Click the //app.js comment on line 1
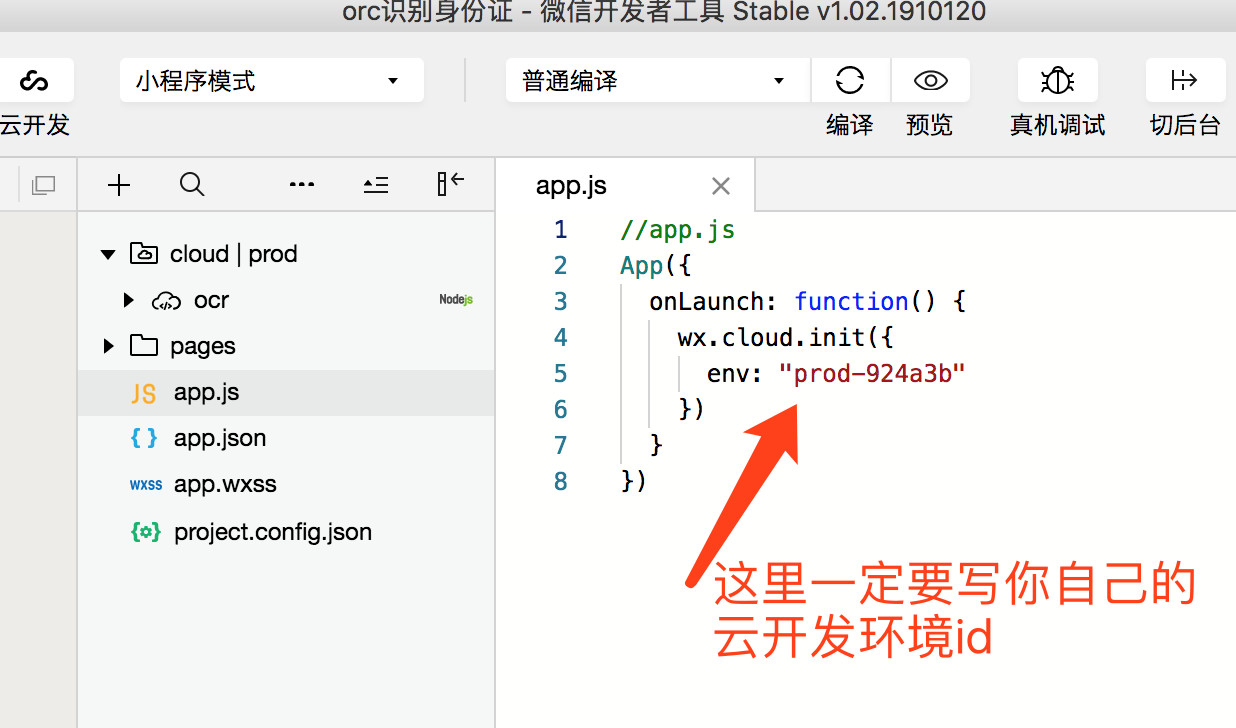 point(678,230)
